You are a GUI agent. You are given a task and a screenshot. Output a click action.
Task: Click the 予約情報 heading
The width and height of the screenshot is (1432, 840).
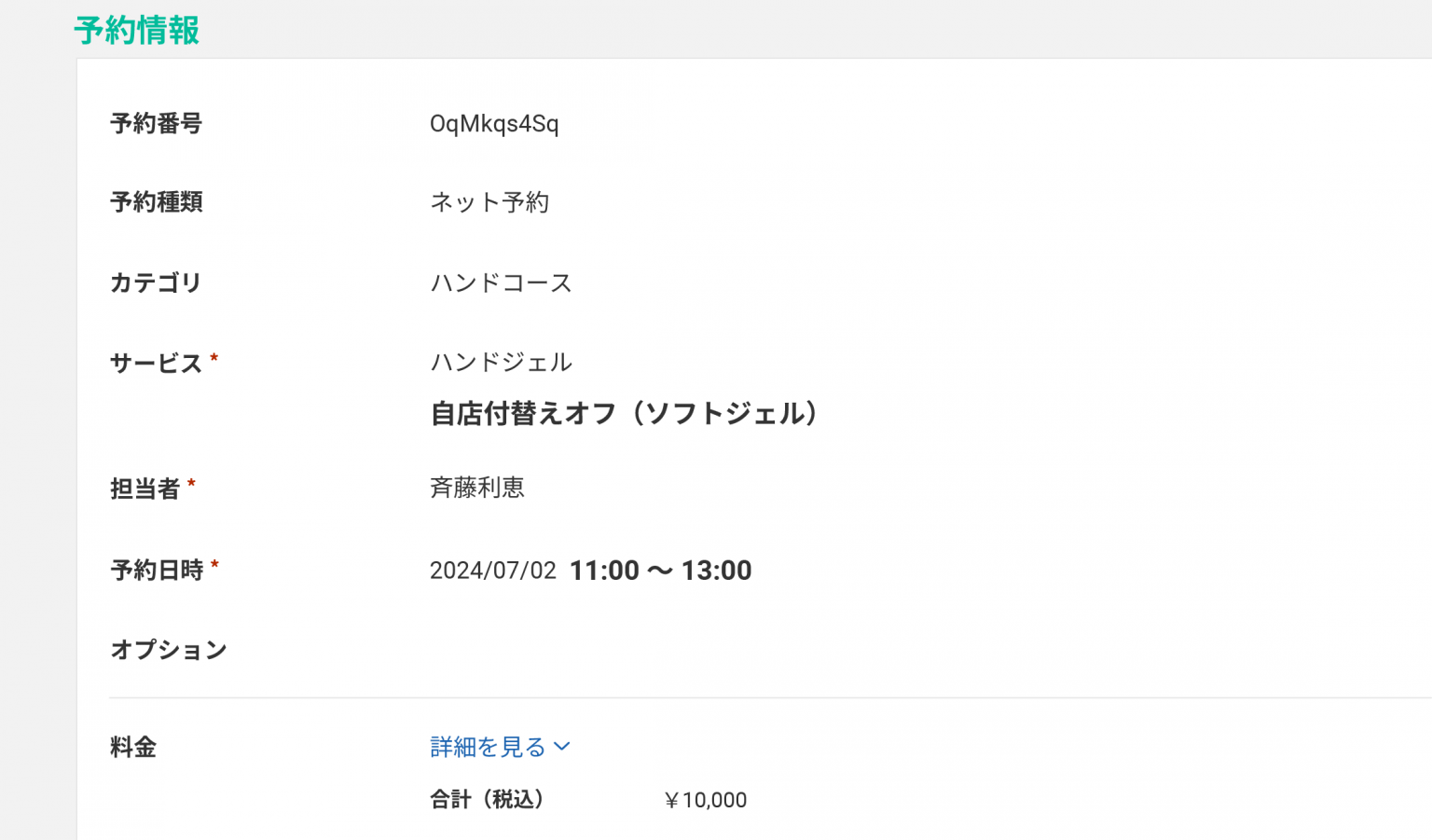pyautogui.click(x=137, y=31)
